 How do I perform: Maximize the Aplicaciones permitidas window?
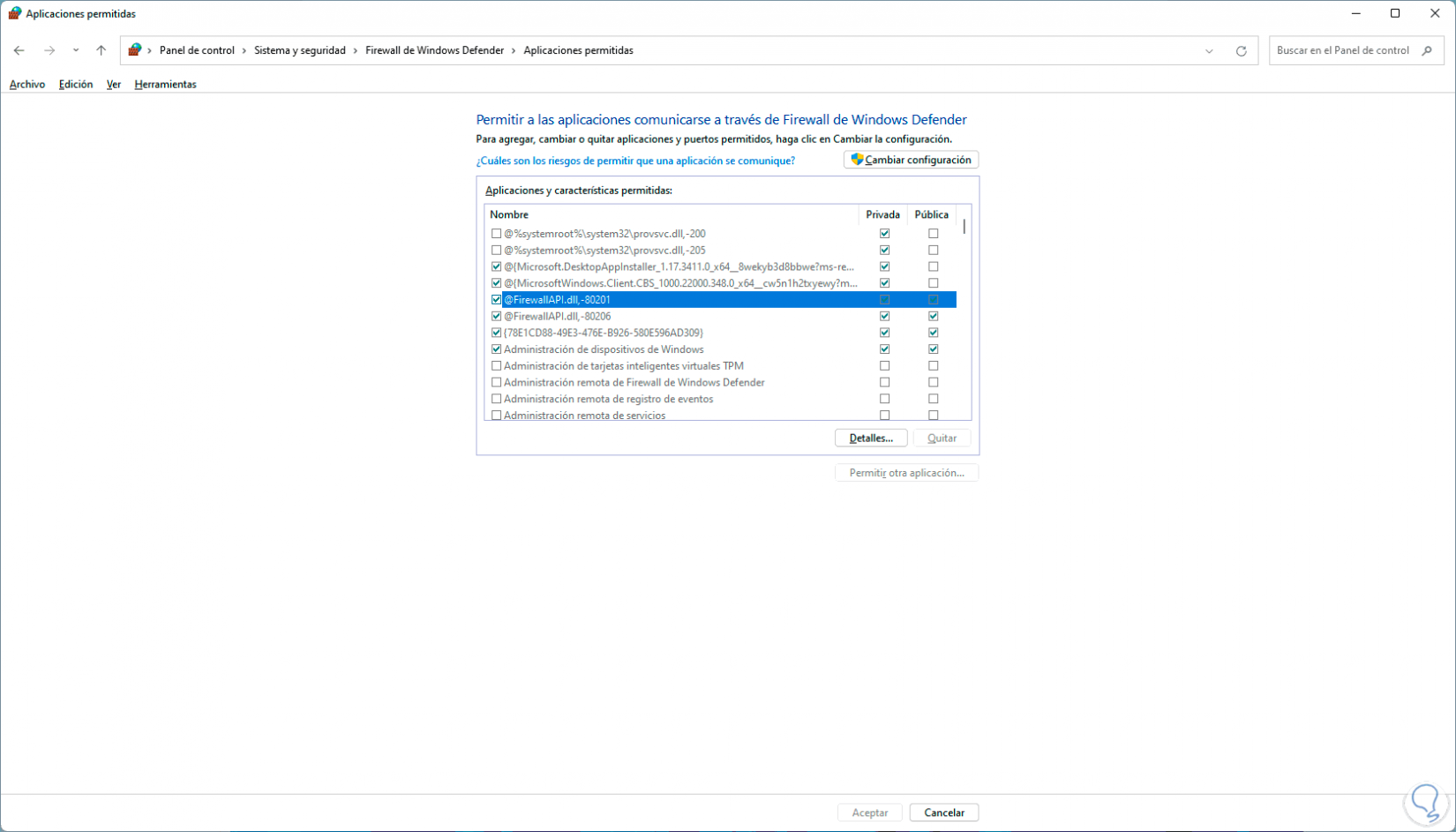[x=1395, y=13]
